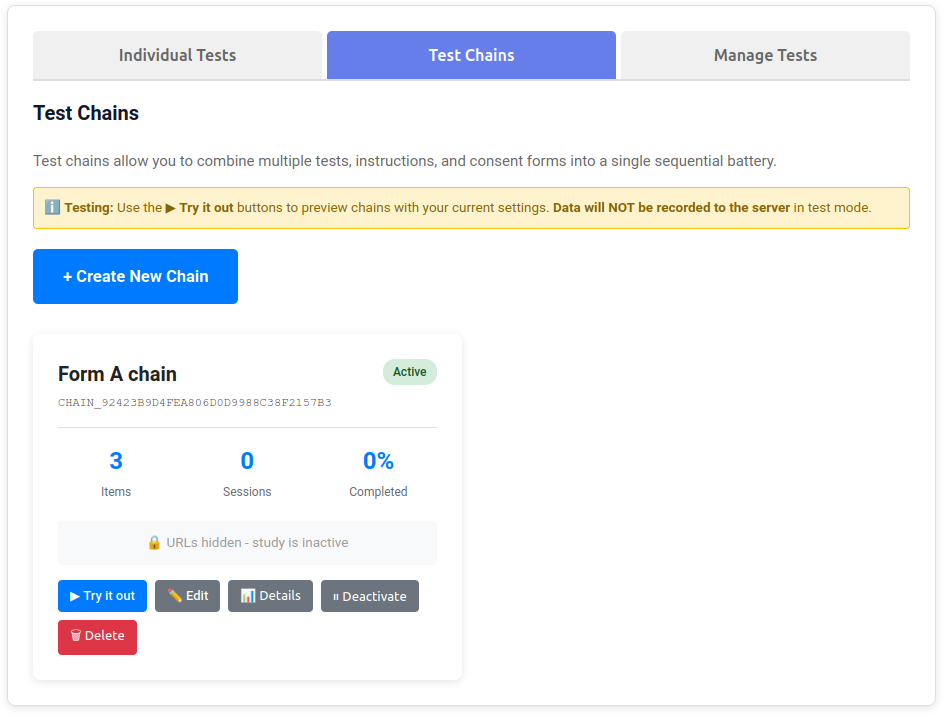Toggle chain status via the Deactivate control
The width and height of the screenshot is (945, 719).
(369, 596)
